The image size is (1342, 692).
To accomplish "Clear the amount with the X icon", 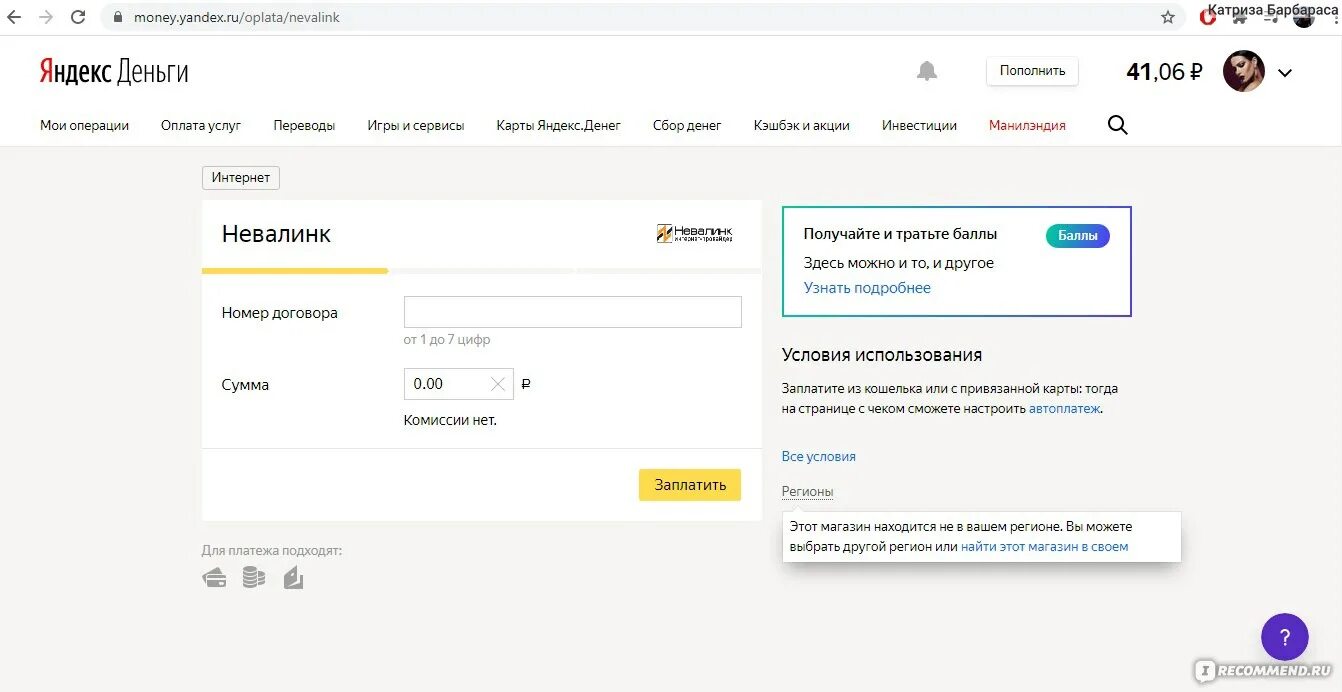I will pos(498,384).
